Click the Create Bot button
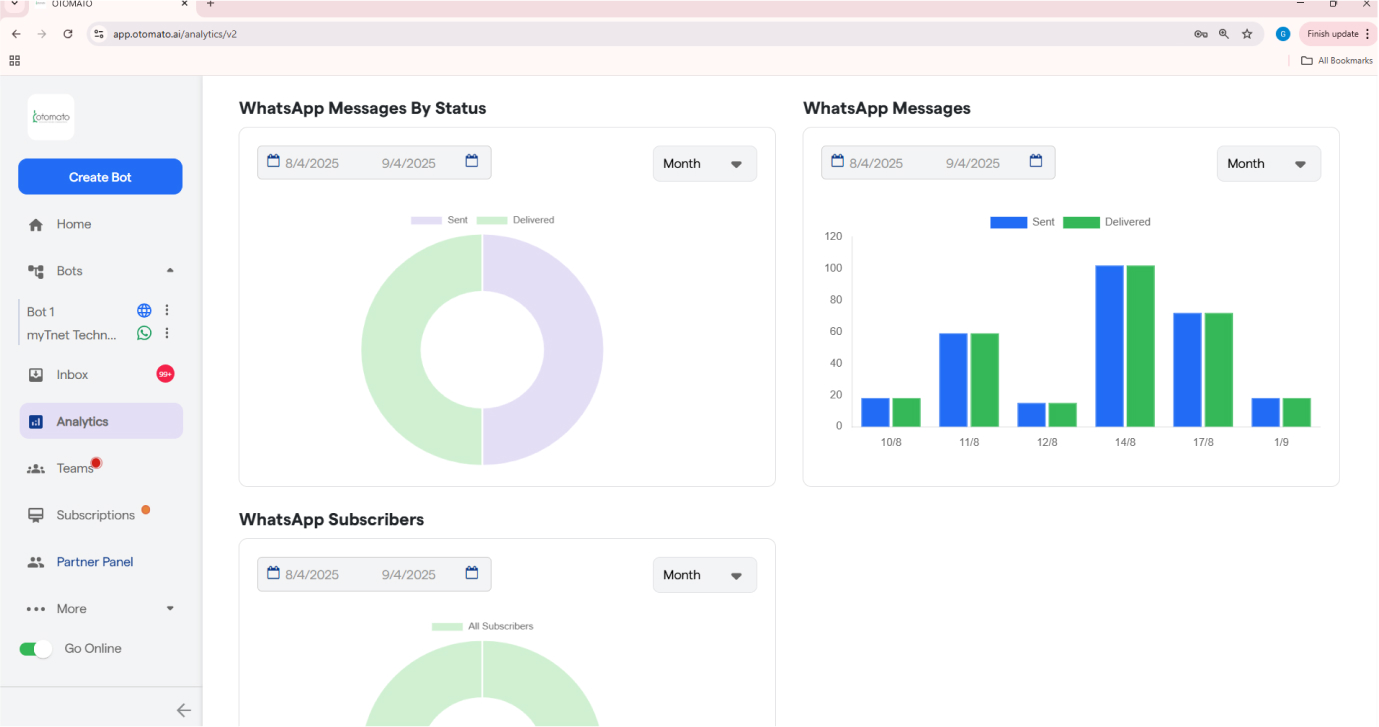 tap(100, 177)
